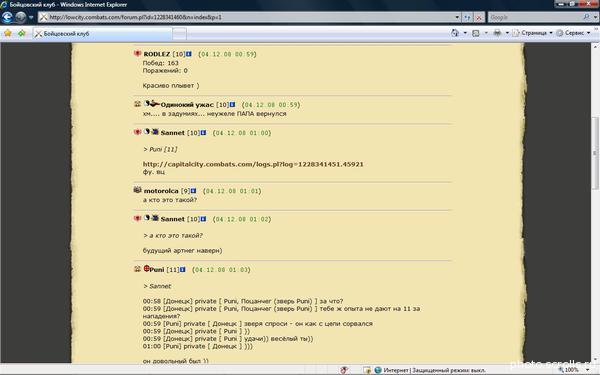Click the info icon in Sannet's 01:02 post

coord(203,219)
